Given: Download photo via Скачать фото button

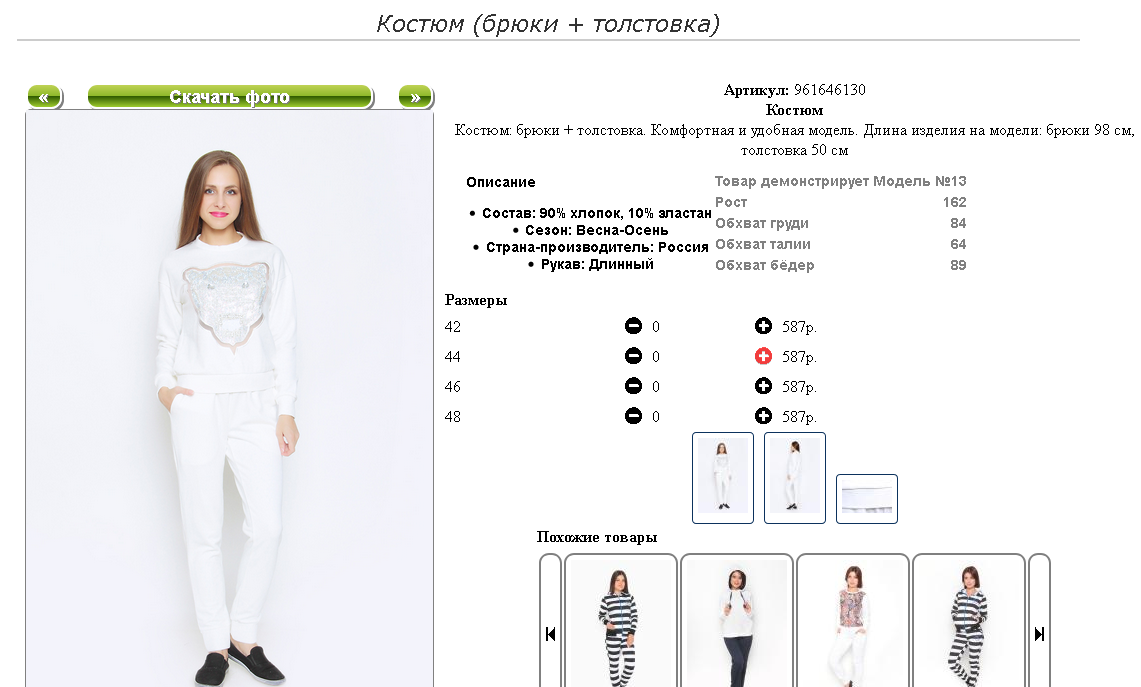Looking at the screenshot, I should click(x=230, y=97).
